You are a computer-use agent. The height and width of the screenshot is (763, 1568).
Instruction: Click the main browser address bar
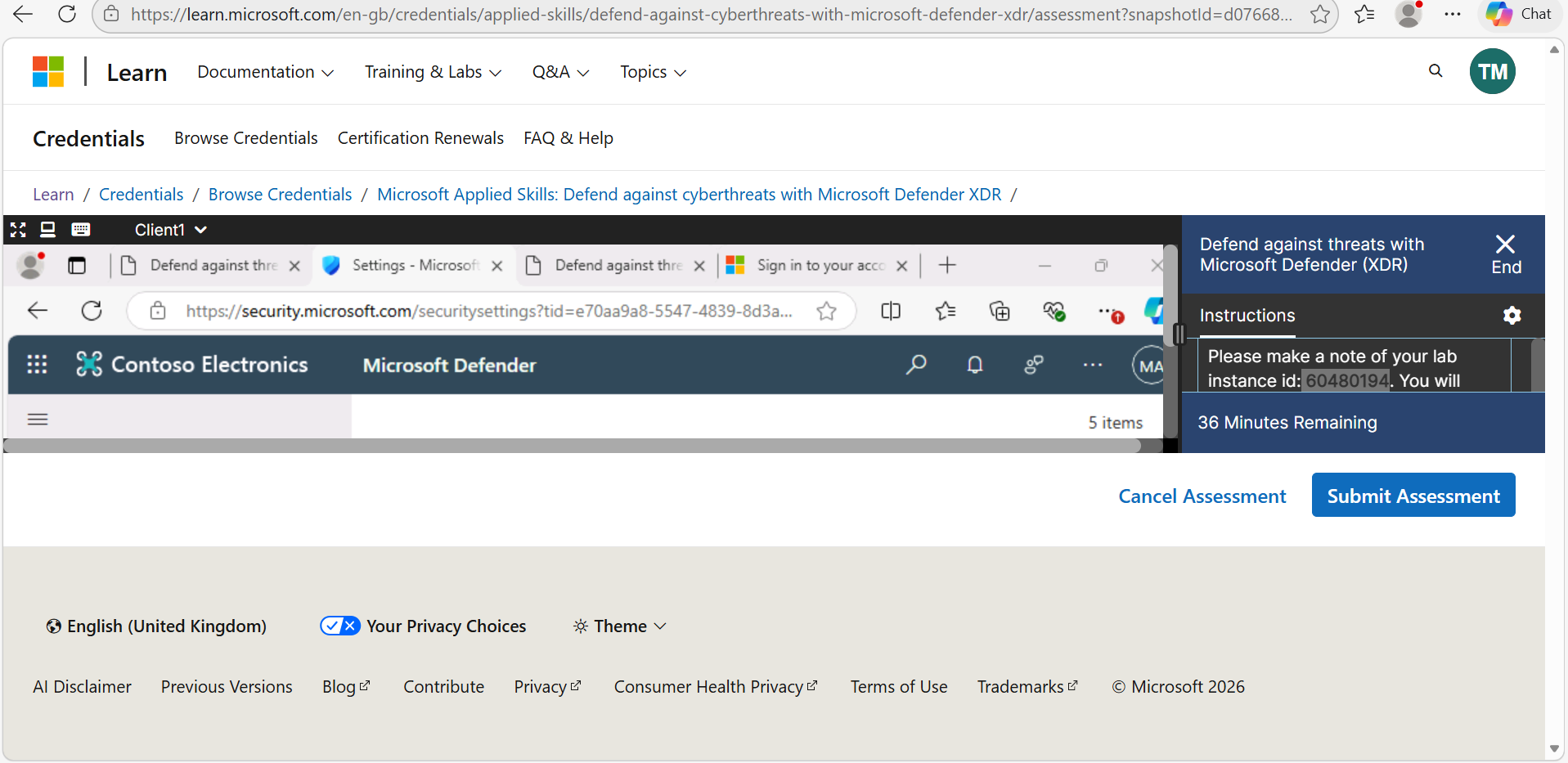tap(715, 15)
